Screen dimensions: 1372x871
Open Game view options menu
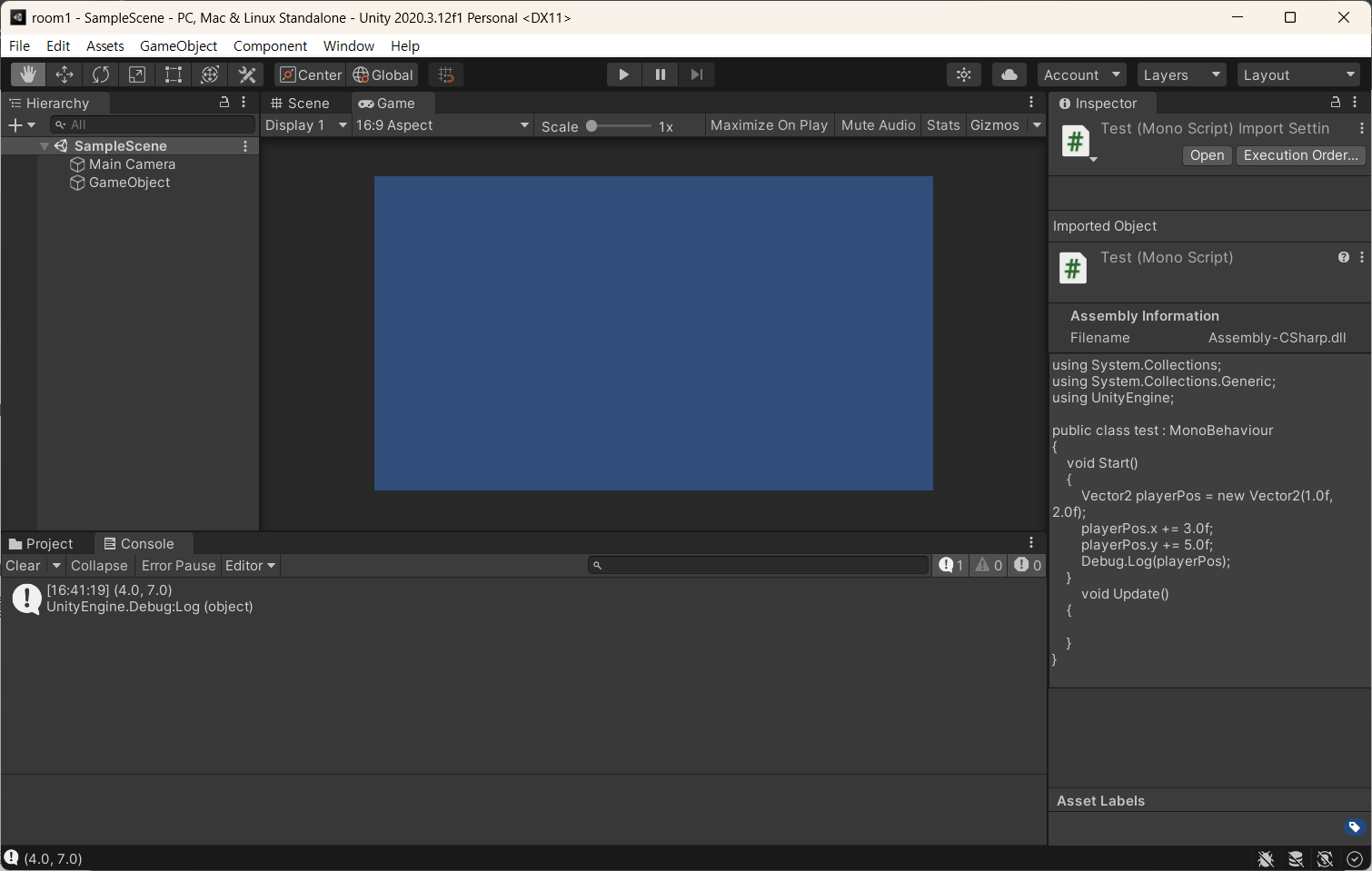point(1031,103)
